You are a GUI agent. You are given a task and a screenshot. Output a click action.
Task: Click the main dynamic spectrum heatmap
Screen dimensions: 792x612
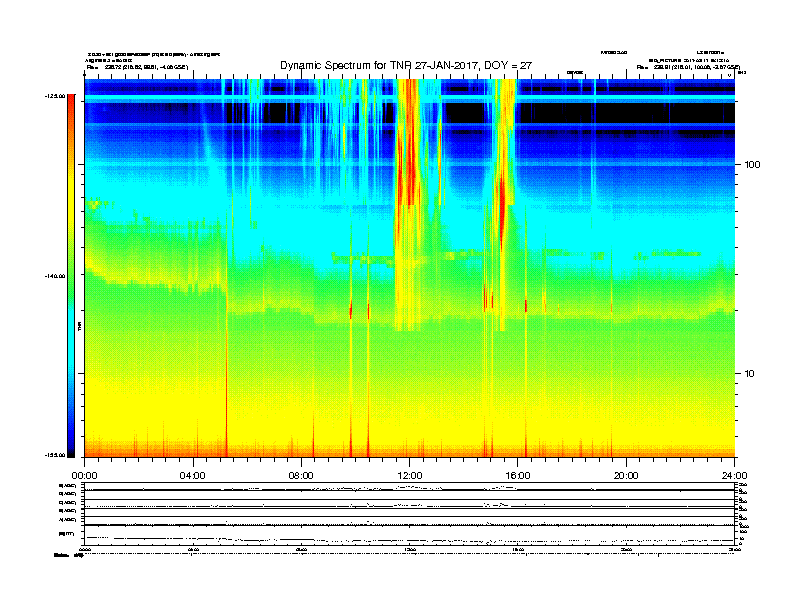click(410, 268)
